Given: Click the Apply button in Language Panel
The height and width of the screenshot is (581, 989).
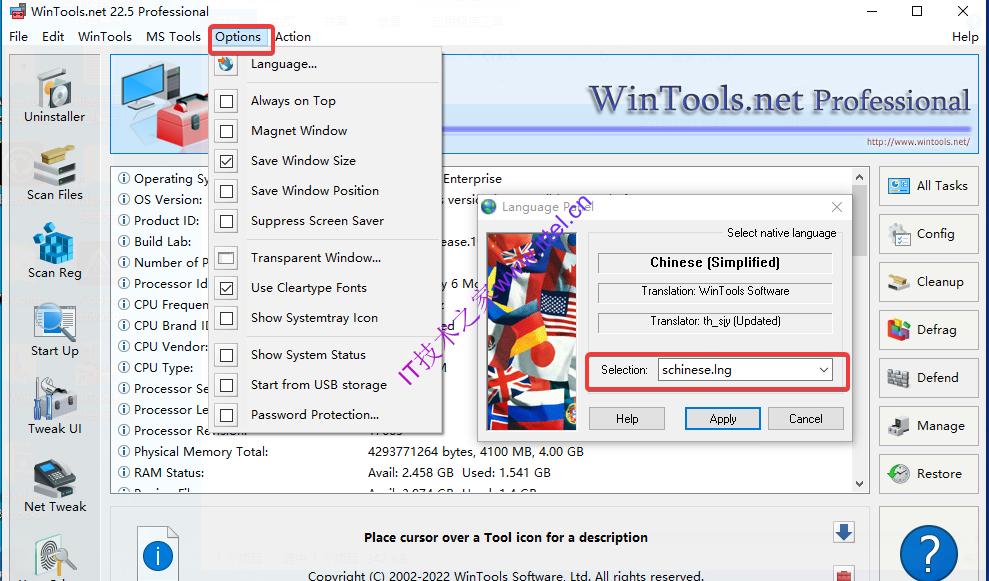Looking at the screenshot, I should 722,419.
